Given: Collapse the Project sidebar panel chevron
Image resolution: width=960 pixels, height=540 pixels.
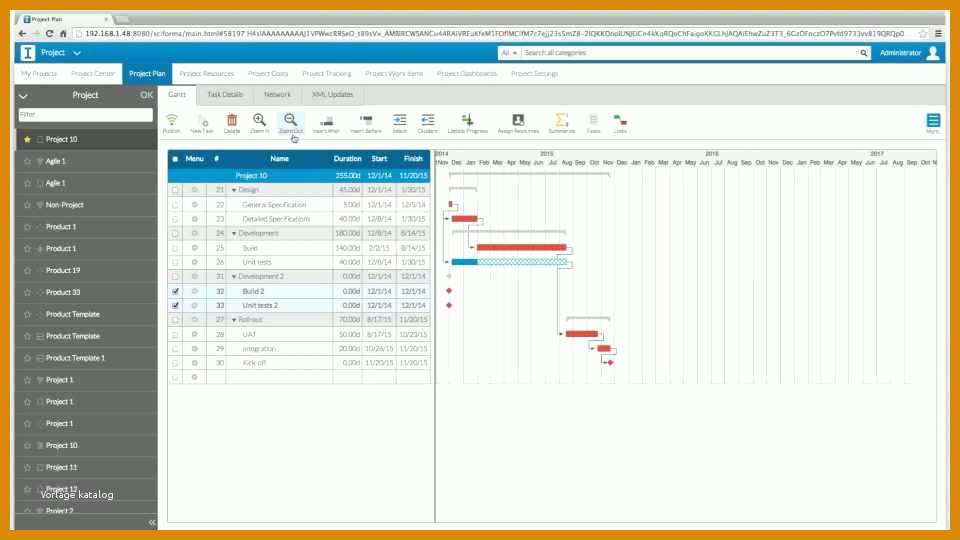Looking at the screenshot, I should coord(23,96).
